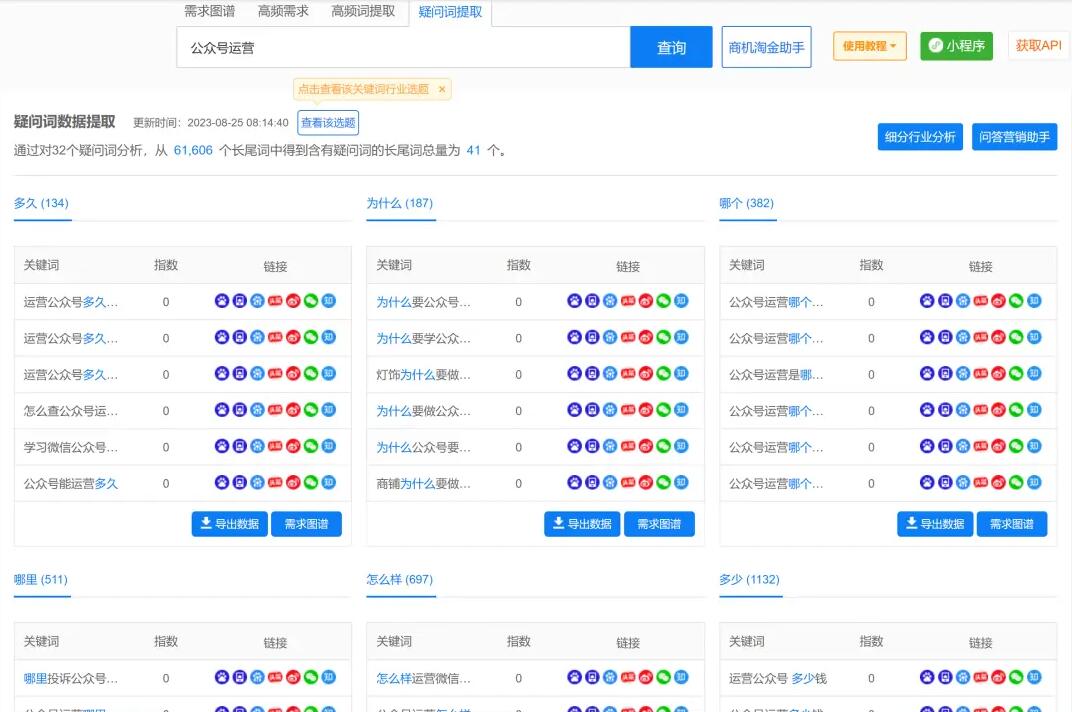Click the 41 question-word total link
Image resolution: width=1072 pixels, height=712 pixels.
click(x=473, y=150)
